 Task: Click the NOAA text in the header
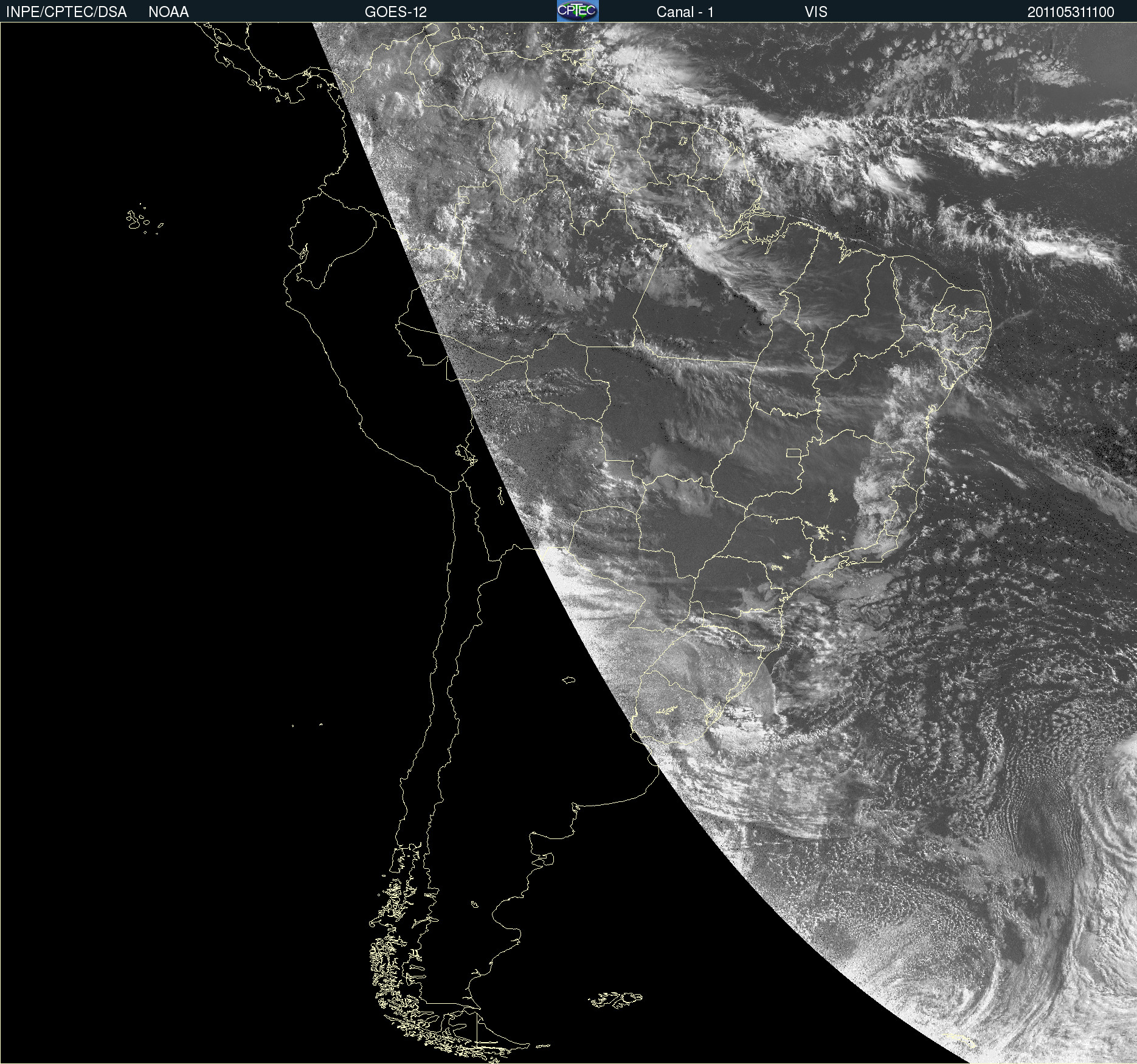point(168,12)
